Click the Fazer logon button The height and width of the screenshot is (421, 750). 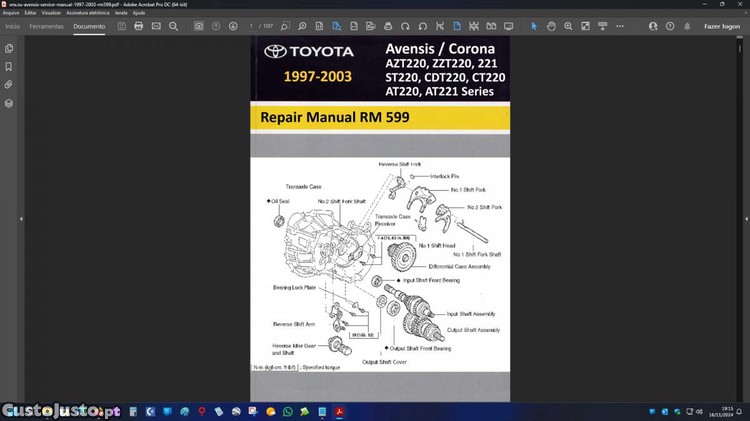tap(722, 26)
